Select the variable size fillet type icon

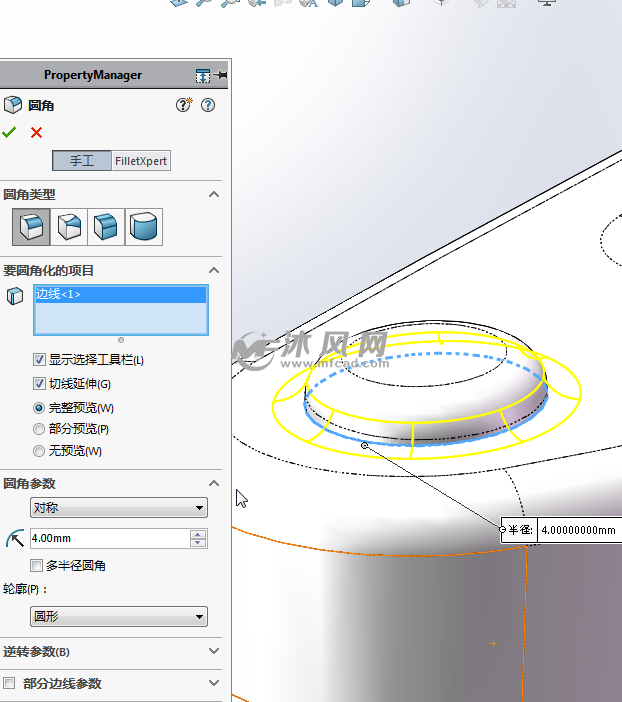[69, 227]
